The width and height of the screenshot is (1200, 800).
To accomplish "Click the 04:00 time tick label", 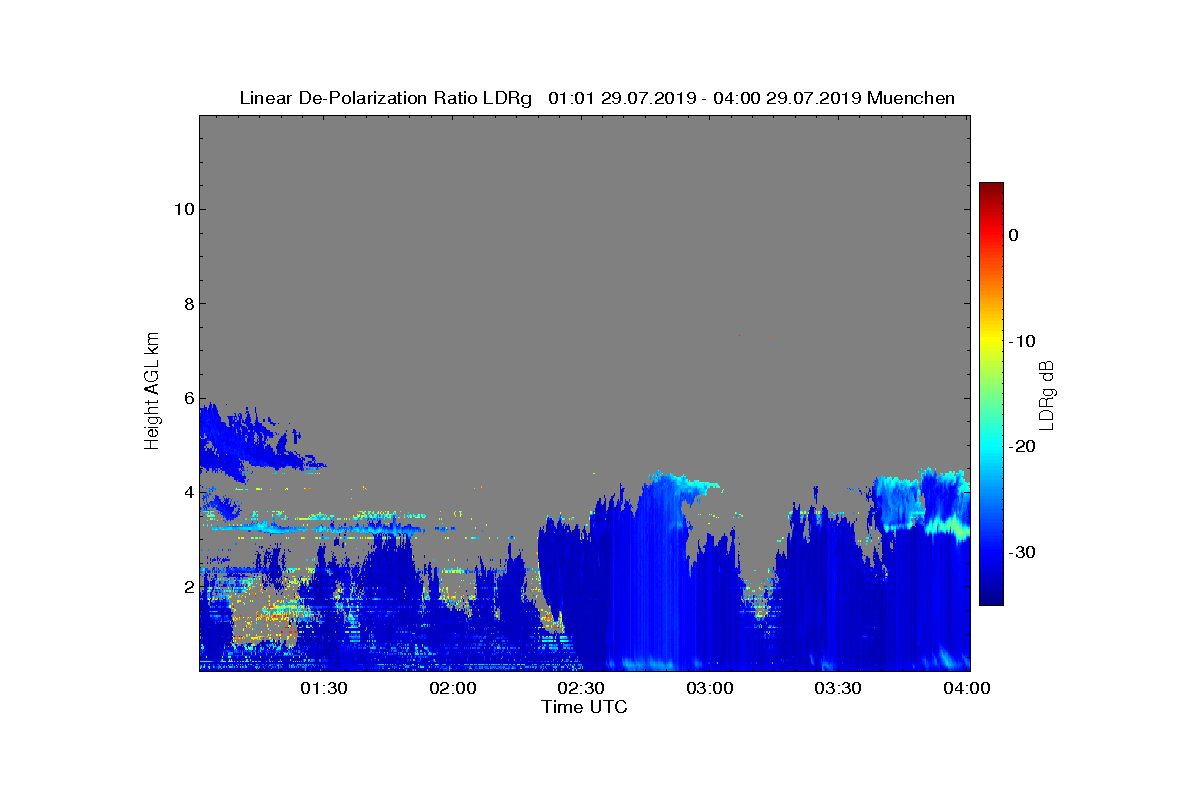I will 966,688.
